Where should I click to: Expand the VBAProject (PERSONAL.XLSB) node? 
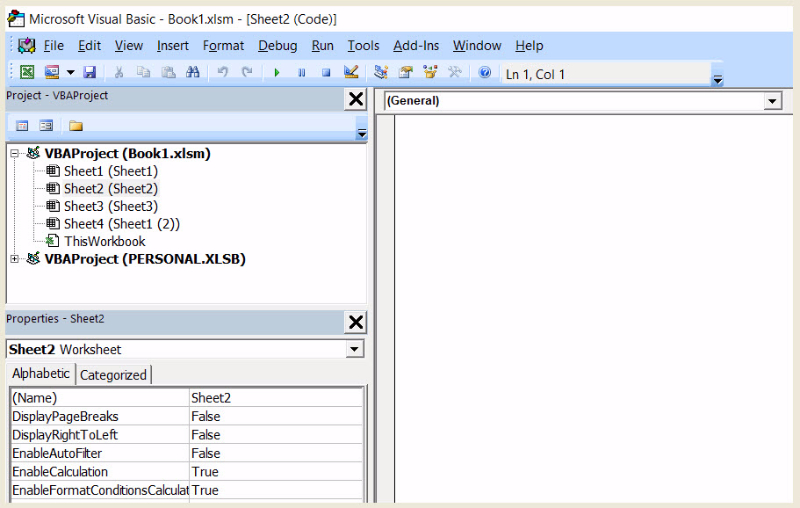(15, 260)
